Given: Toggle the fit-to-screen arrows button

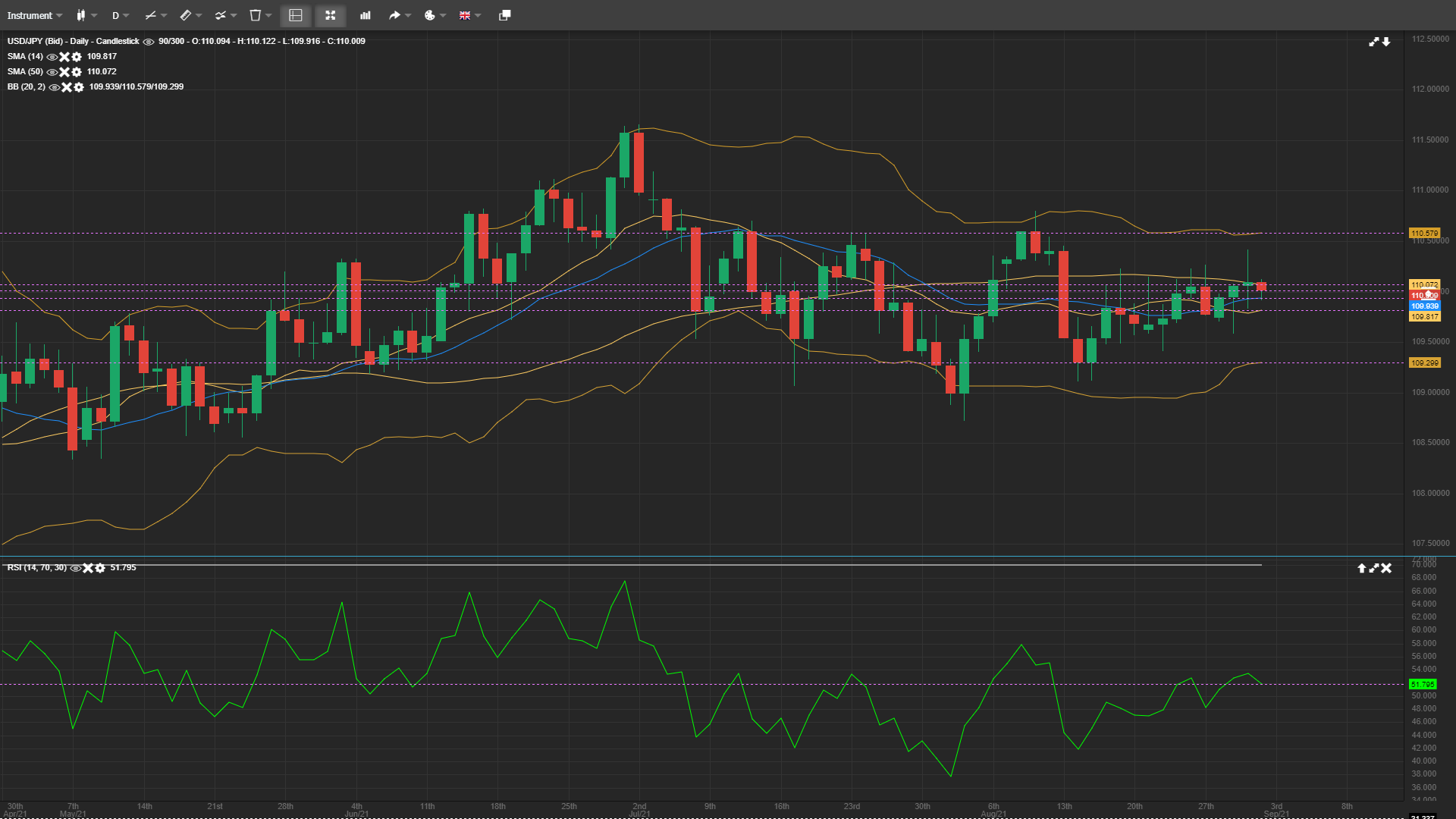Looking at the screenshot, I should pos(331,15).
